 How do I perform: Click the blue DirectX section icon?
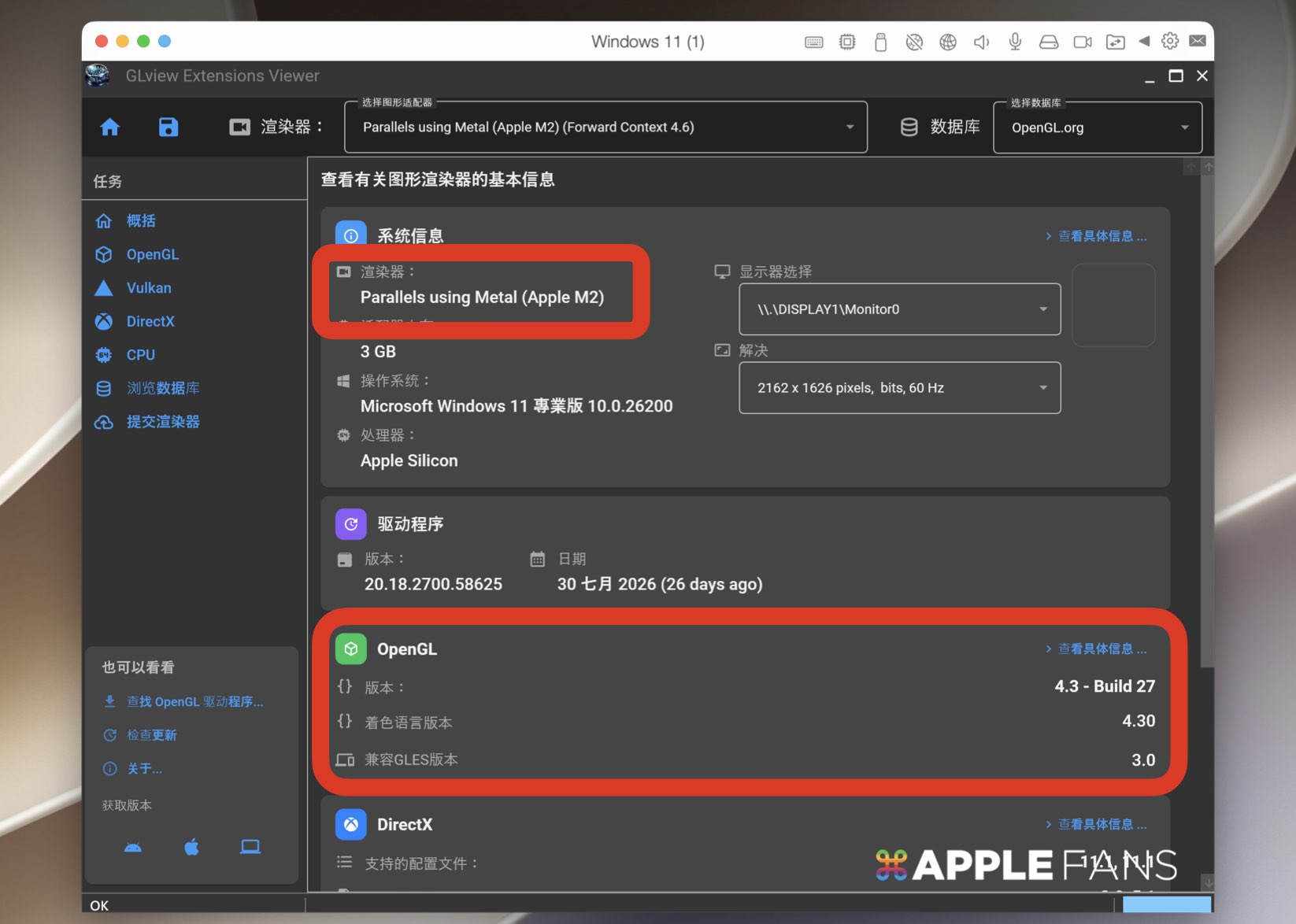[351, 824]
